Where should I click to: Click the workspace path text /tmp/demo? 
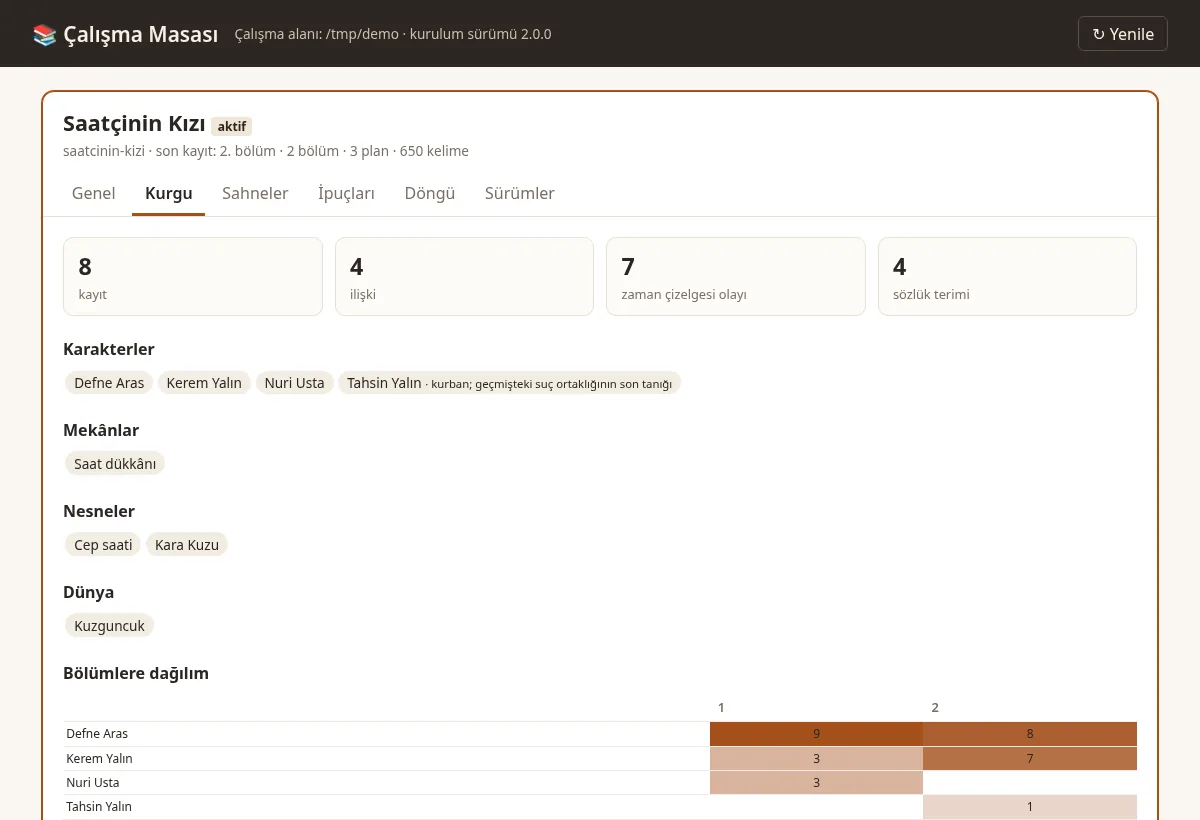coord(363,34)
